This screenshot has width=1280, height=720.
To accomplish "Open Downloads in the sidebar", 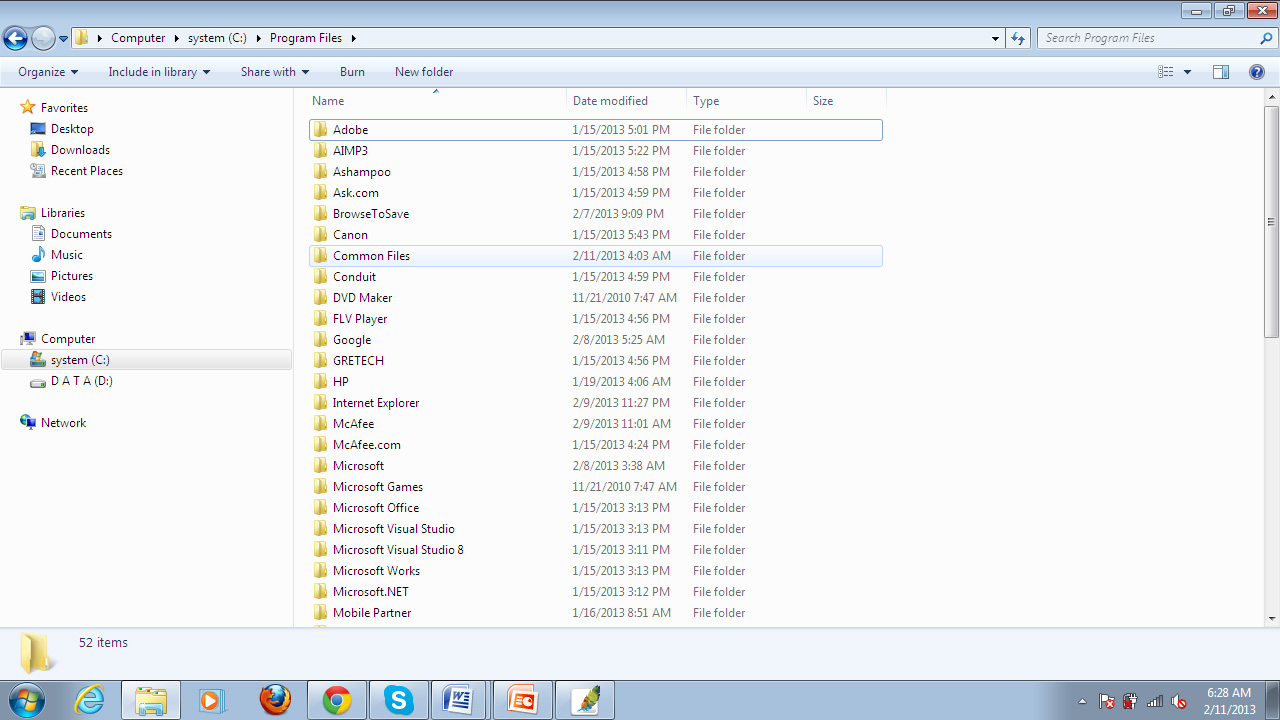I will (x=80, y=150).
